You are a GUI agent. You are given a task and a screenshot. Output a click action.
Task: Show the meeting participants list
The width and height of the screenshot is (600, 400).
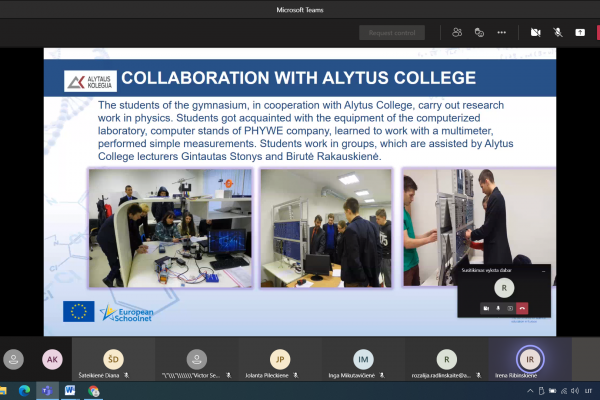coord(457,33)
